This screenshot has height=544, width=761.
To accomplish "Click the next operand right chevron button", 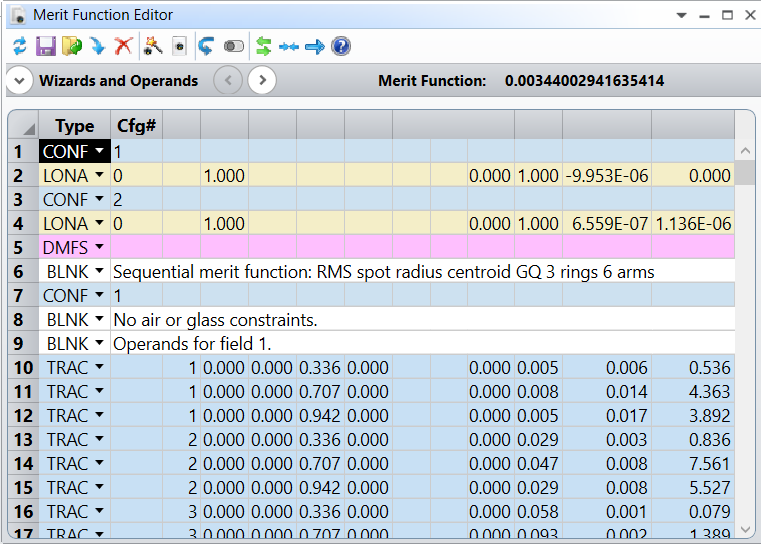I will tap(262, 80).
